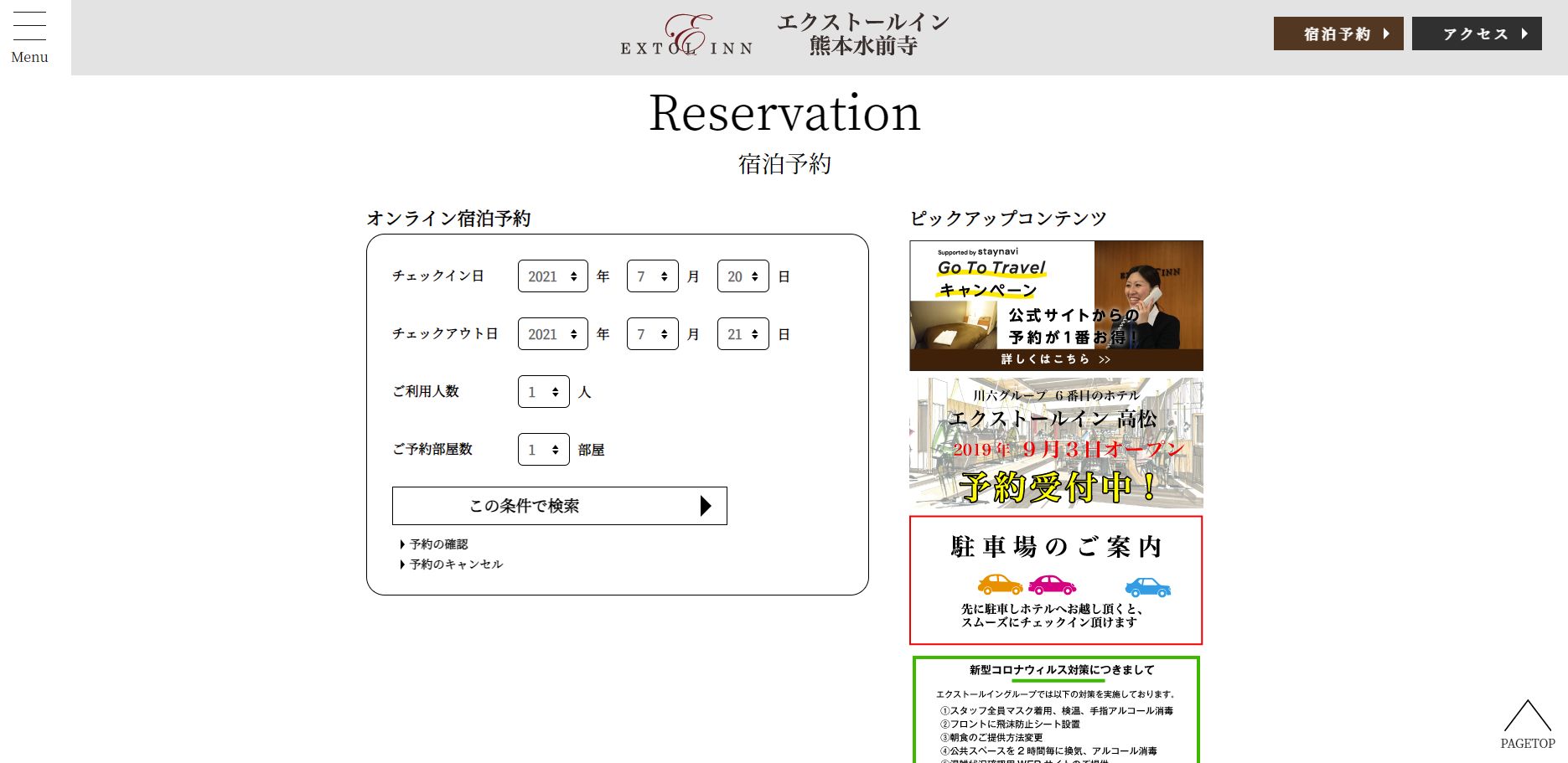1568x763 pixels.
Task: Click the チェックイン日 label
Action: [438, 276]
